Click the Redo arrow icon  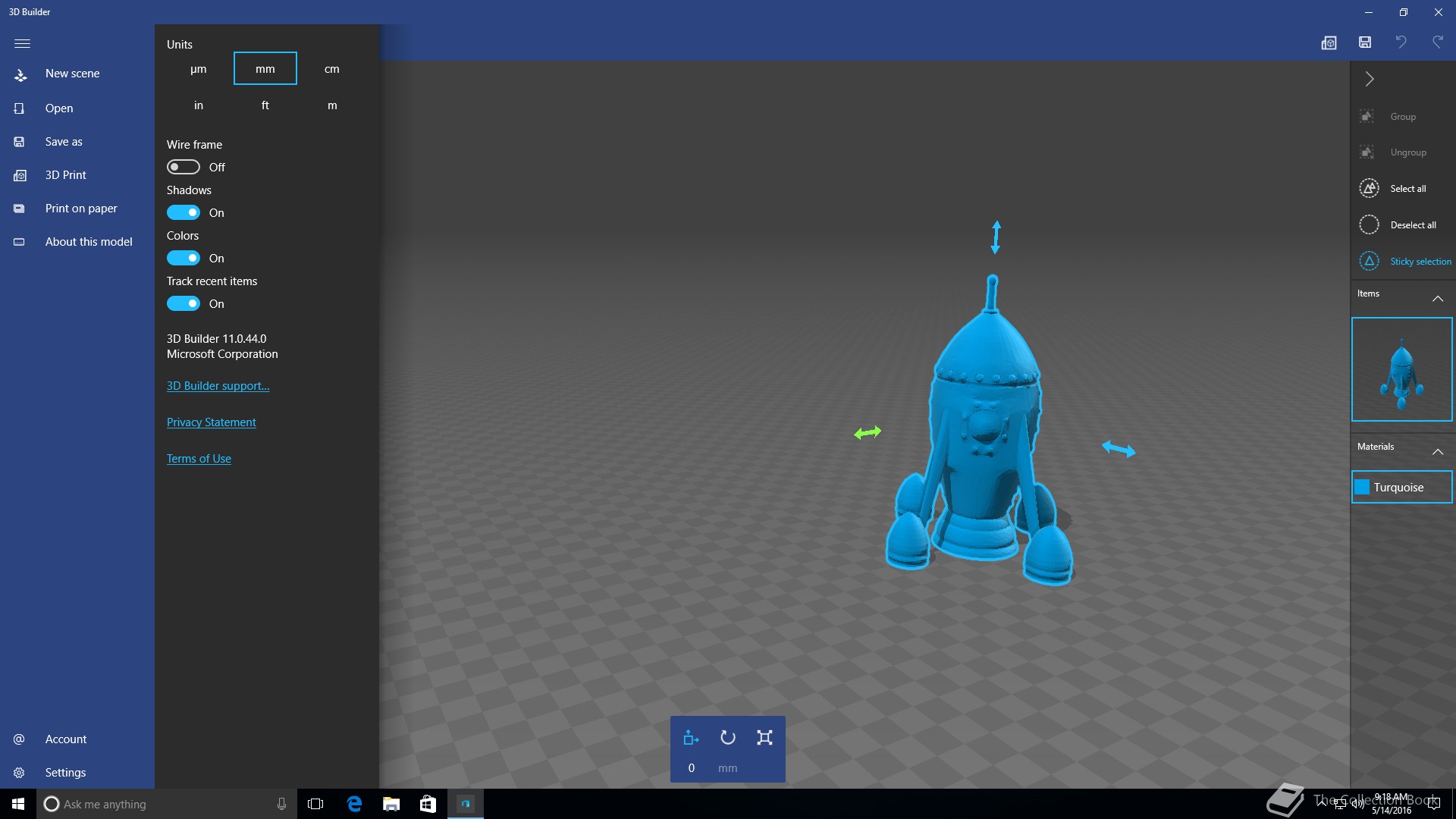click(1437, 42)
